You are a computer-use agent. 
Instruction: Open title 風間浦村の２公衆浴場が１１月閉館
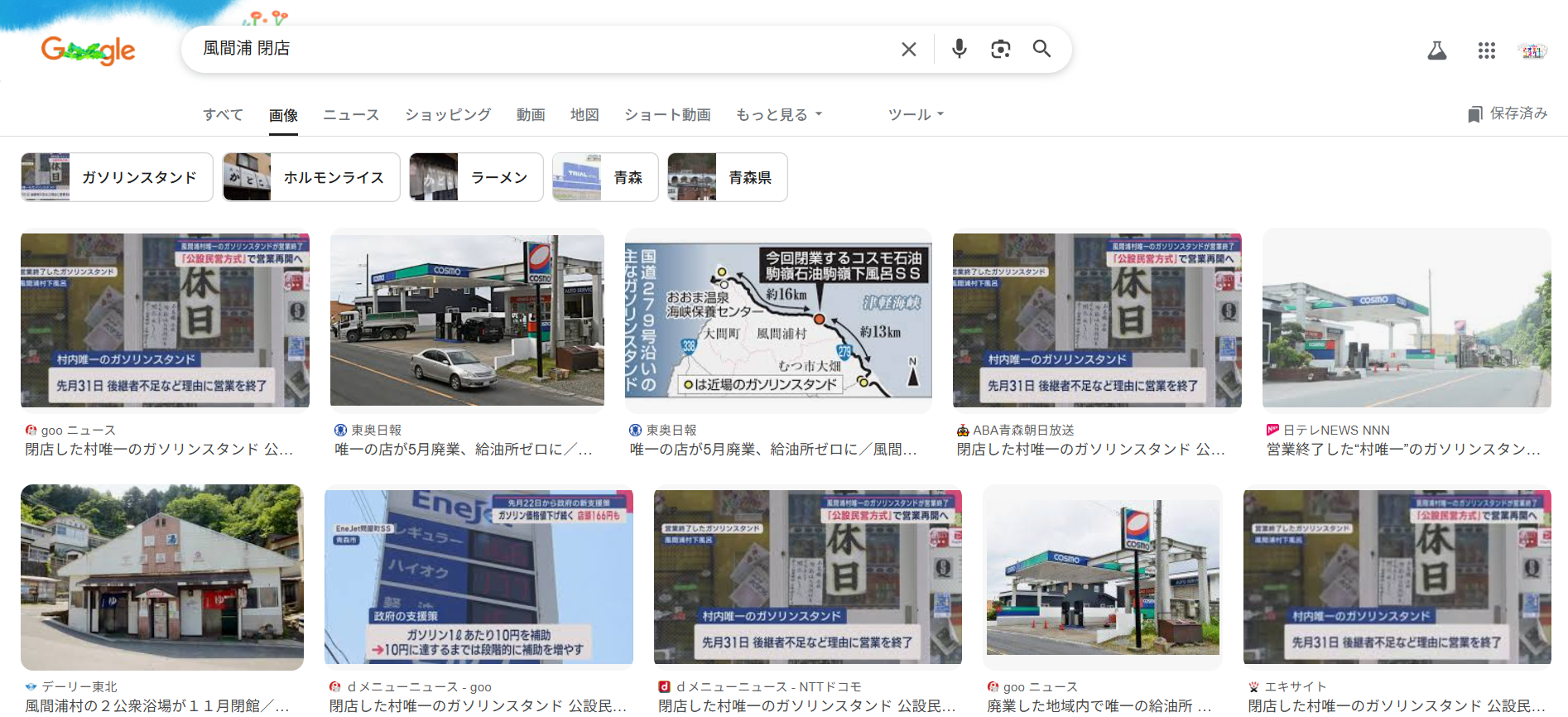click(157, 706)
